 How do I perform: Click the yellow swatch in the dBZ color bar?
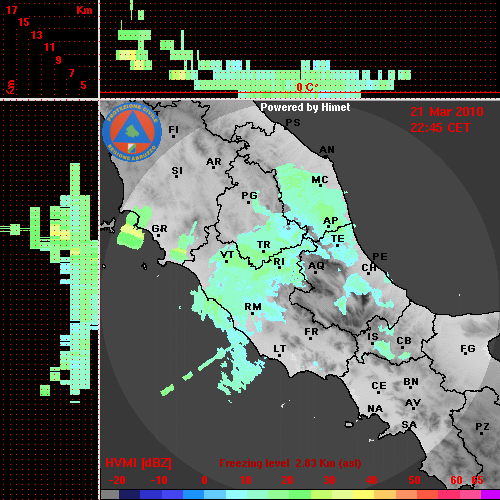pos(363,495)
